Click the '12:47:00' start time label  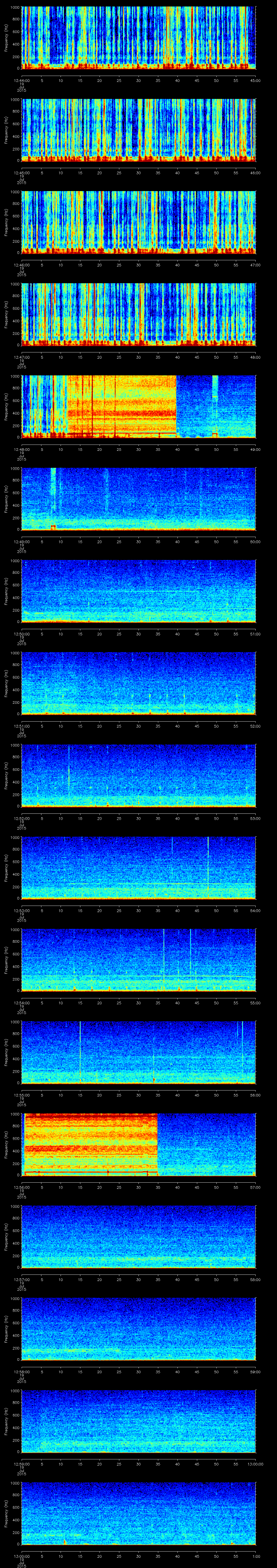point(21,357)
